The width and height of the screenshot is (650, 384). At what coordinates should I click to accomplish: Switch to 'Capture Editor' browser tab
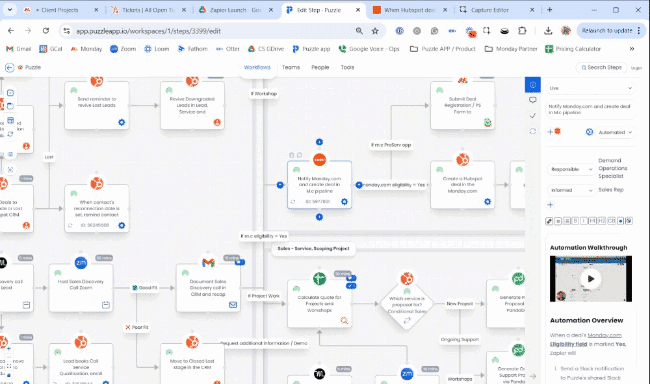point(497,10)
